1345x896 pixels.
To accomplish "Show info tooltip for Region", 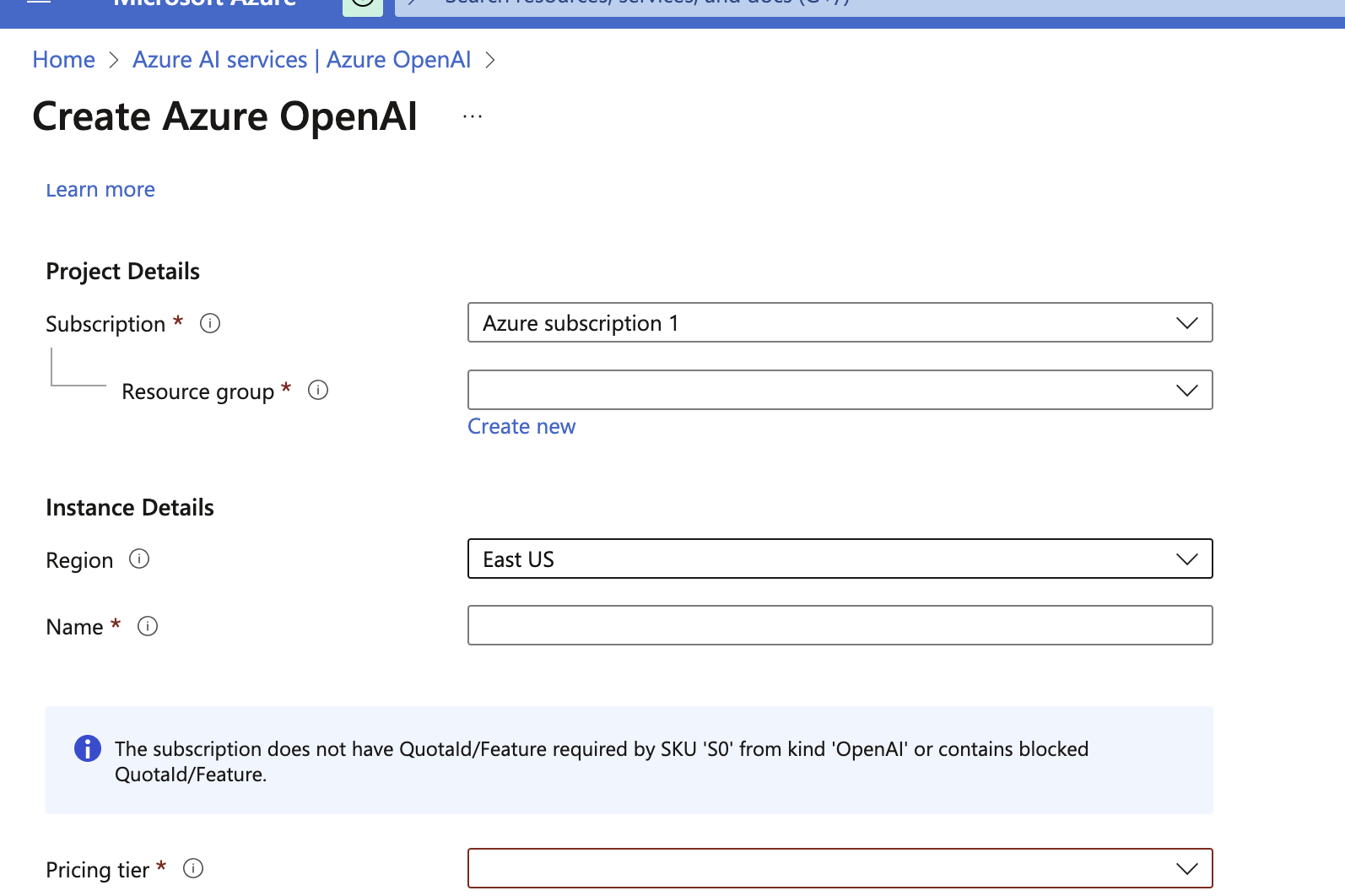I will coord(139,559).
